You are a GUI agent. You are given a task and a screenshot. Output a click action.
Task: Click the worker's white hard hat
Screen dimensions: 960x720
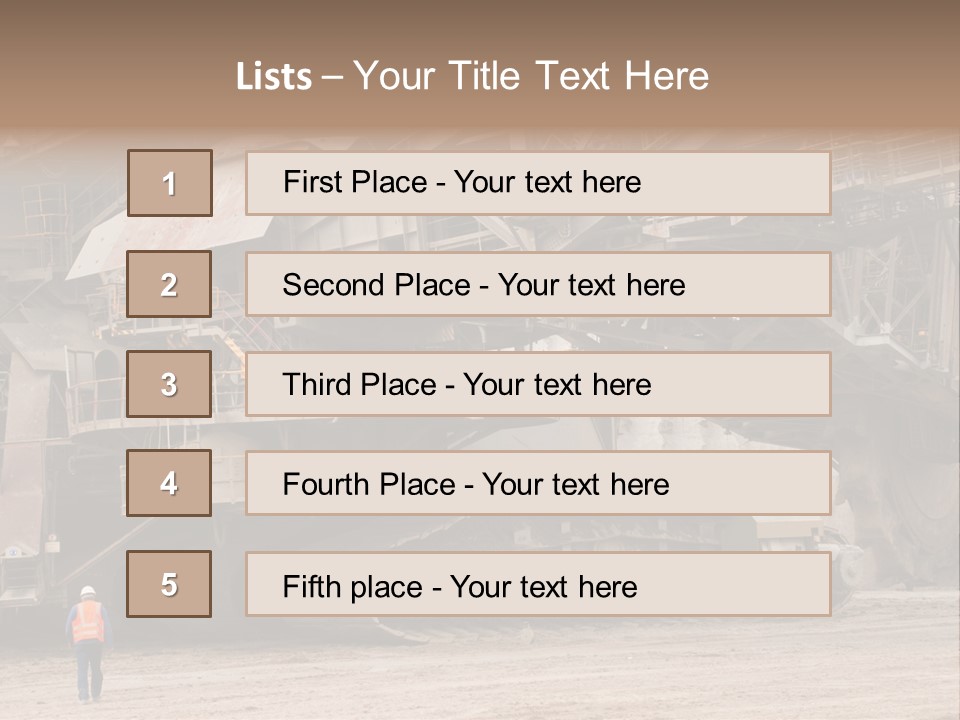click(88, 591)
